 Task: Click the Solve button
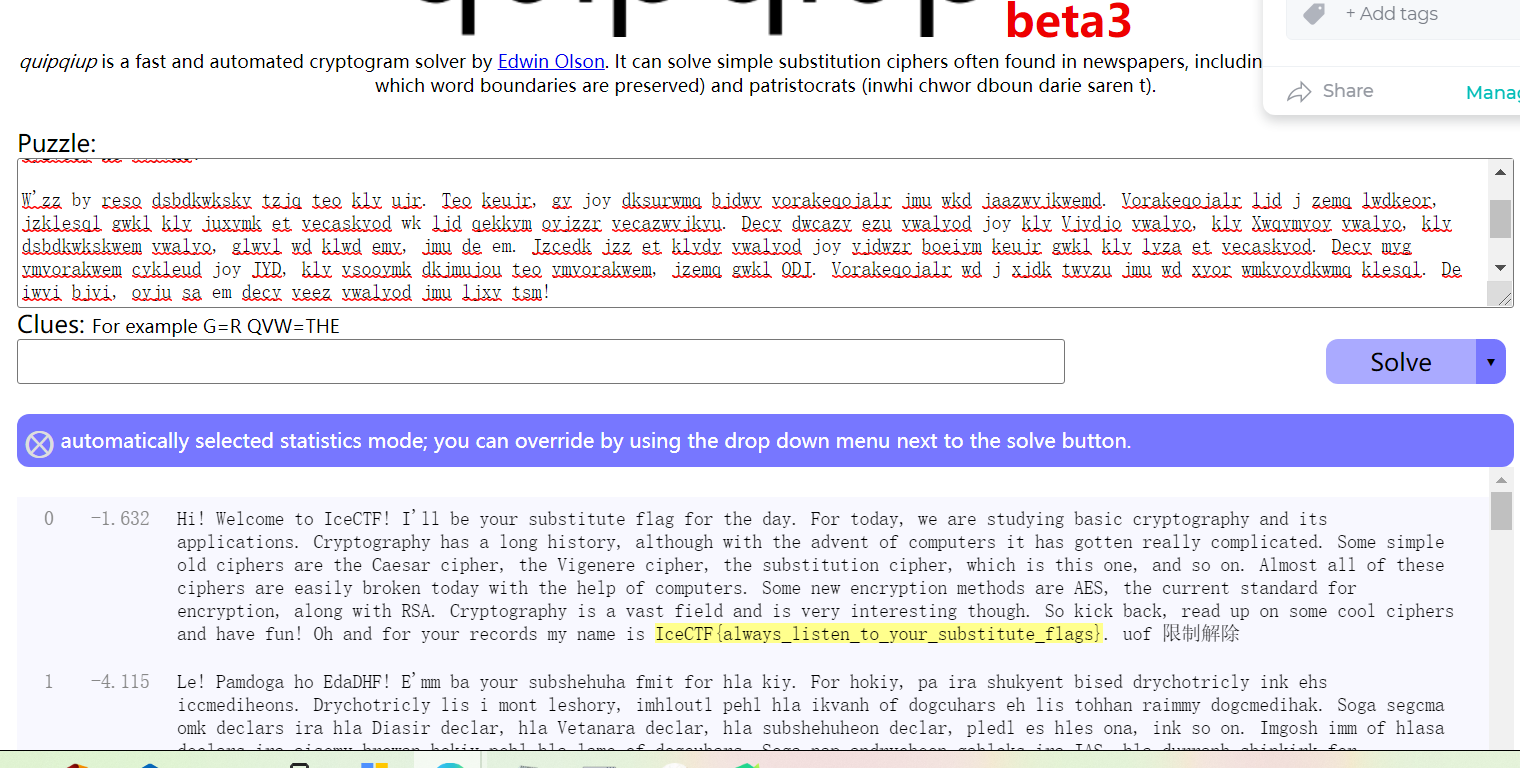(1401, 362)
